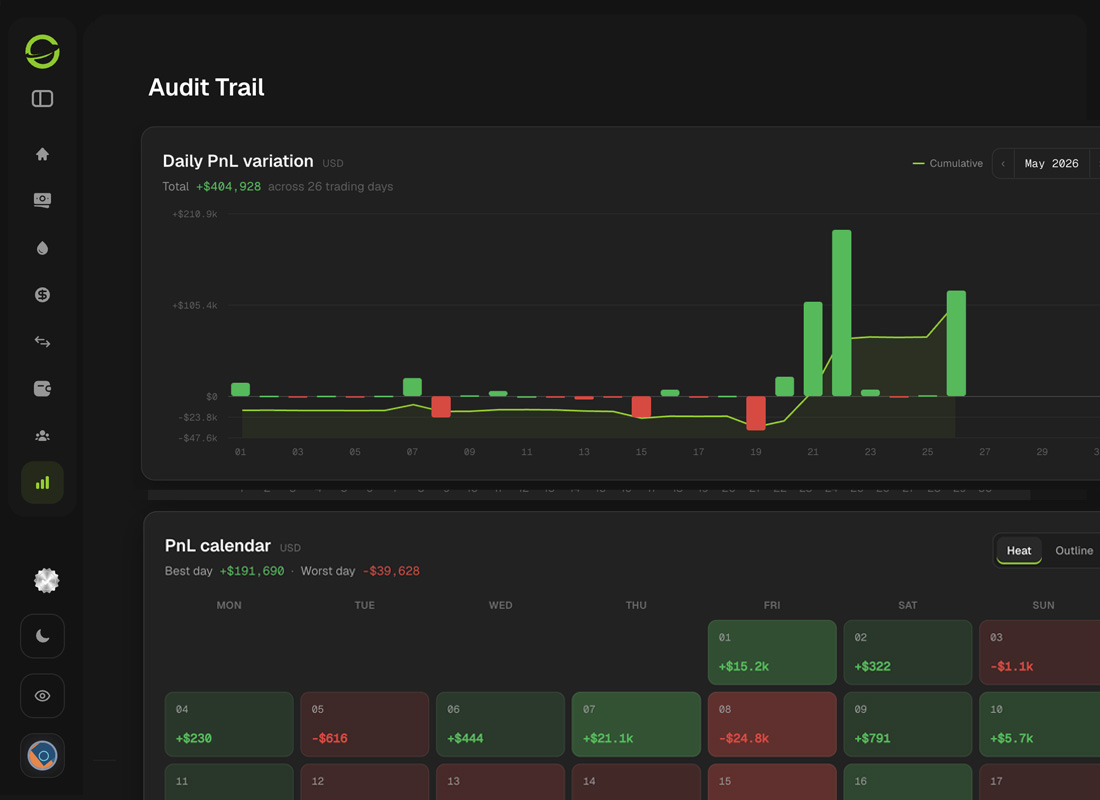Click the white badge icon in sidebar
Viewport: 1100px width, 800px height.
(x=46, y=580)
